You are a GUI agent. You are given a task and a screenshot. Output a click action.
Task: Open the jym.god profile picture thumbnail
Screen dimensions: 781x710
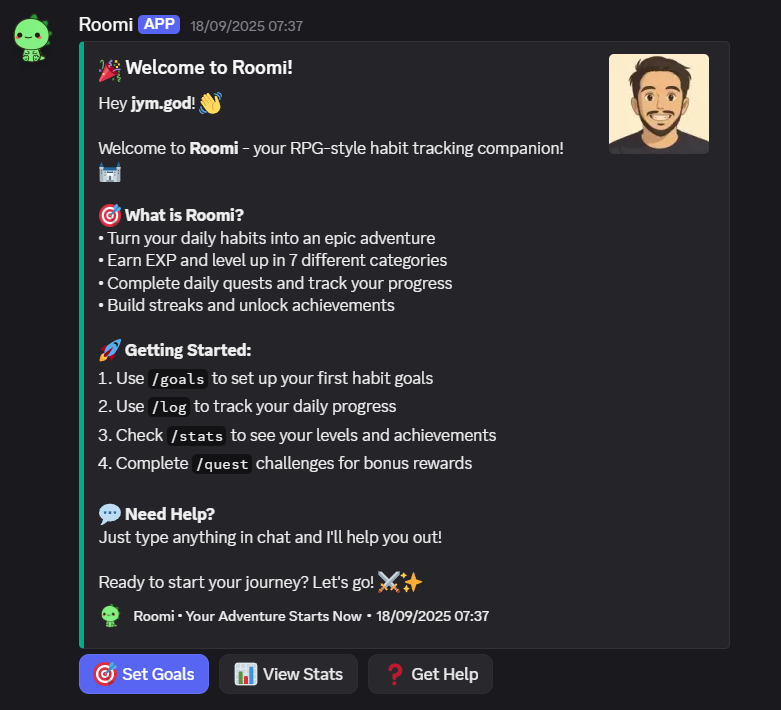[x=659, y=104]
